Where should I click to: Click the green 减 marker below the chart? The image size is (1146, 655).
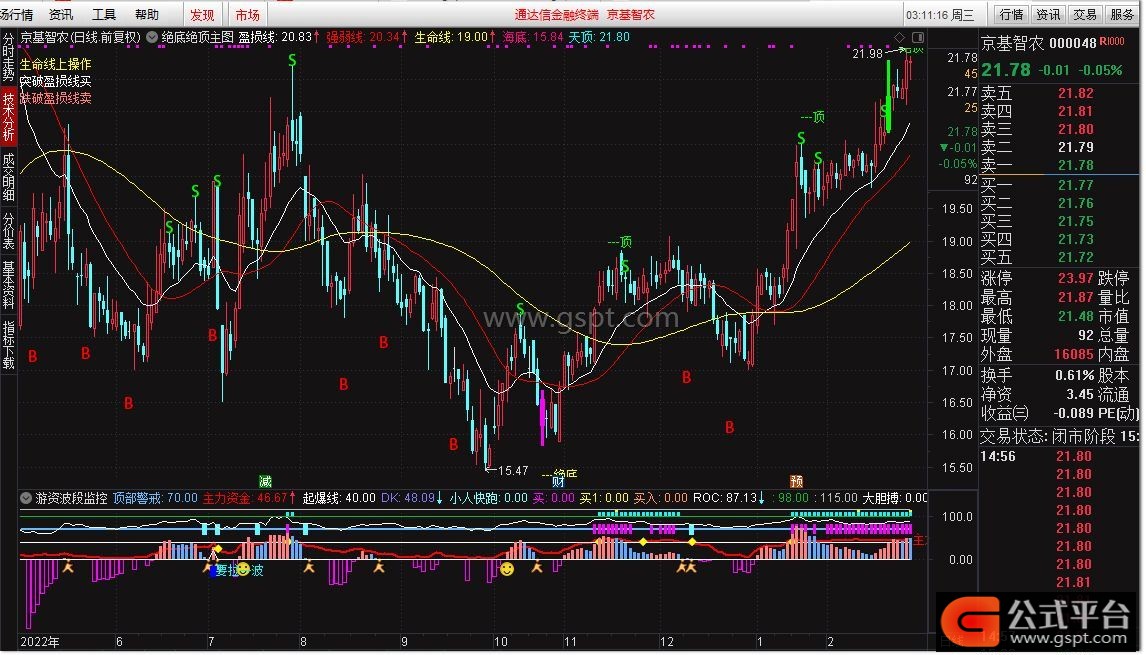coord(265,481)
